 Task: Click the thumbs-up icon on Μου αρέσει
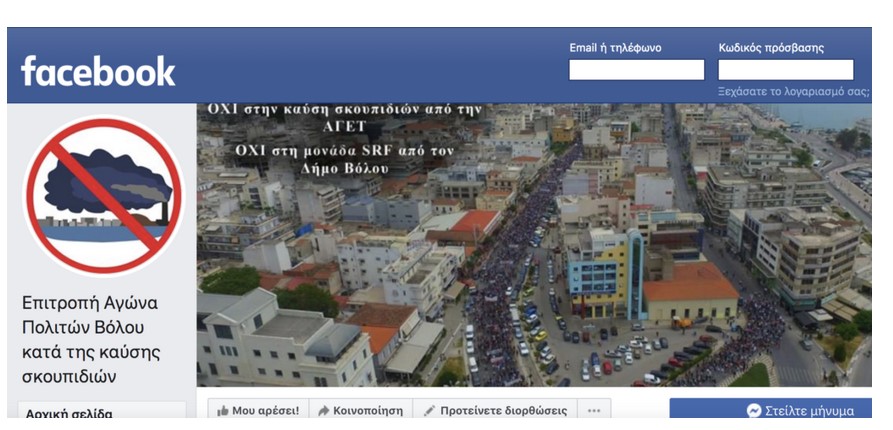(223, 411)
